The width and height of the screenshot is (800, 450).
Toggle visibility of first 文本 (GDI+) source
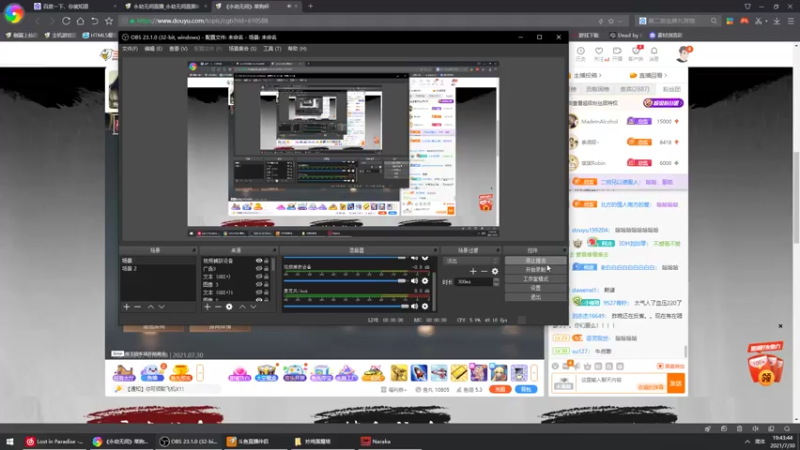pos(259,277)
